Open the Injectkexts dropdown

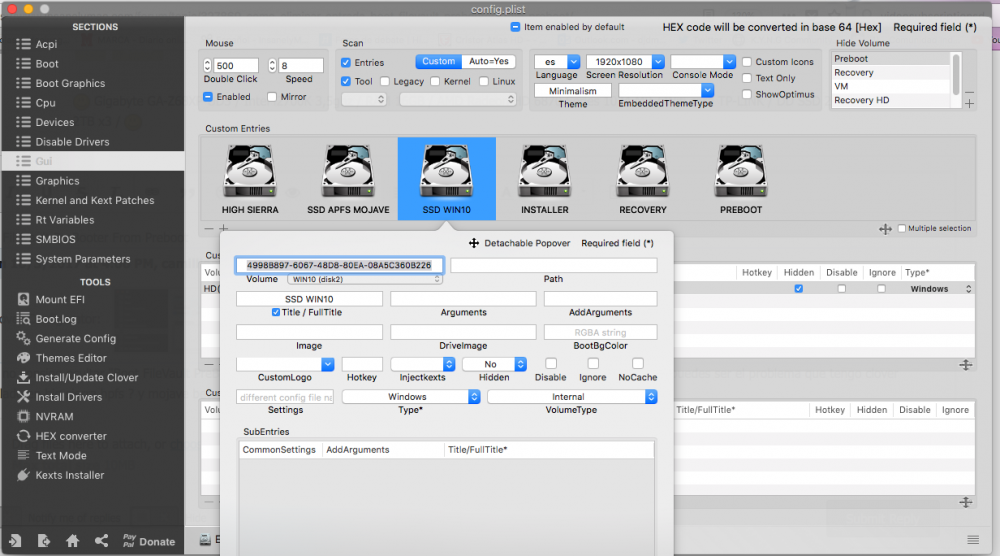pos(422,364)
